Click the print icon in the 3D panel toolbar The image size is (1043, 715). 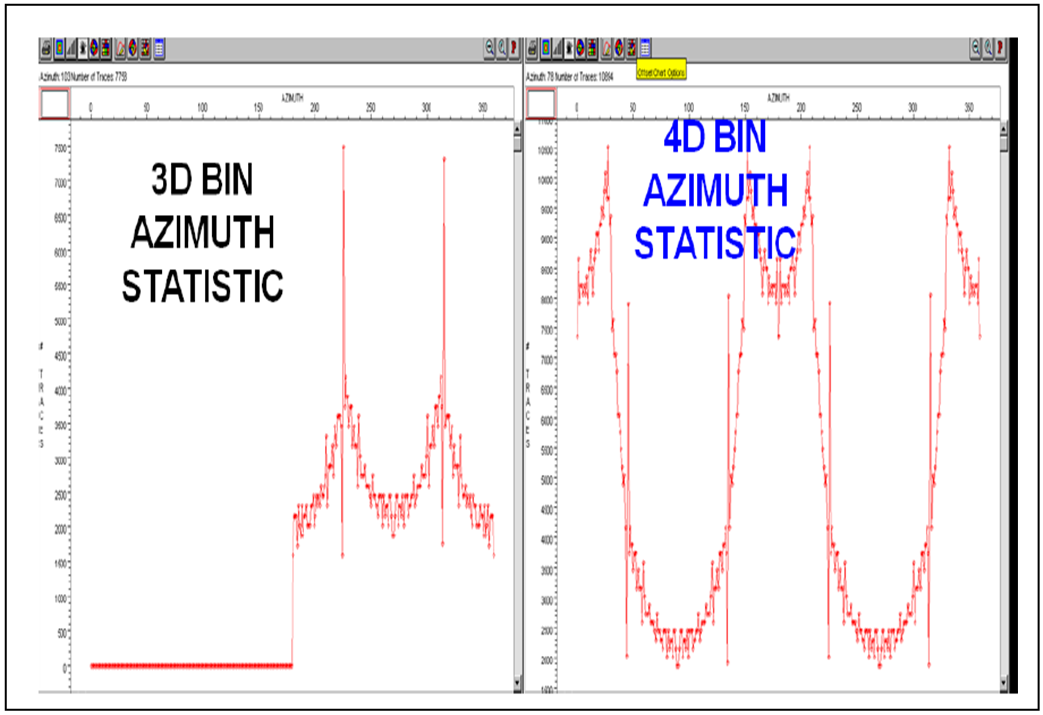coord(46,47)
